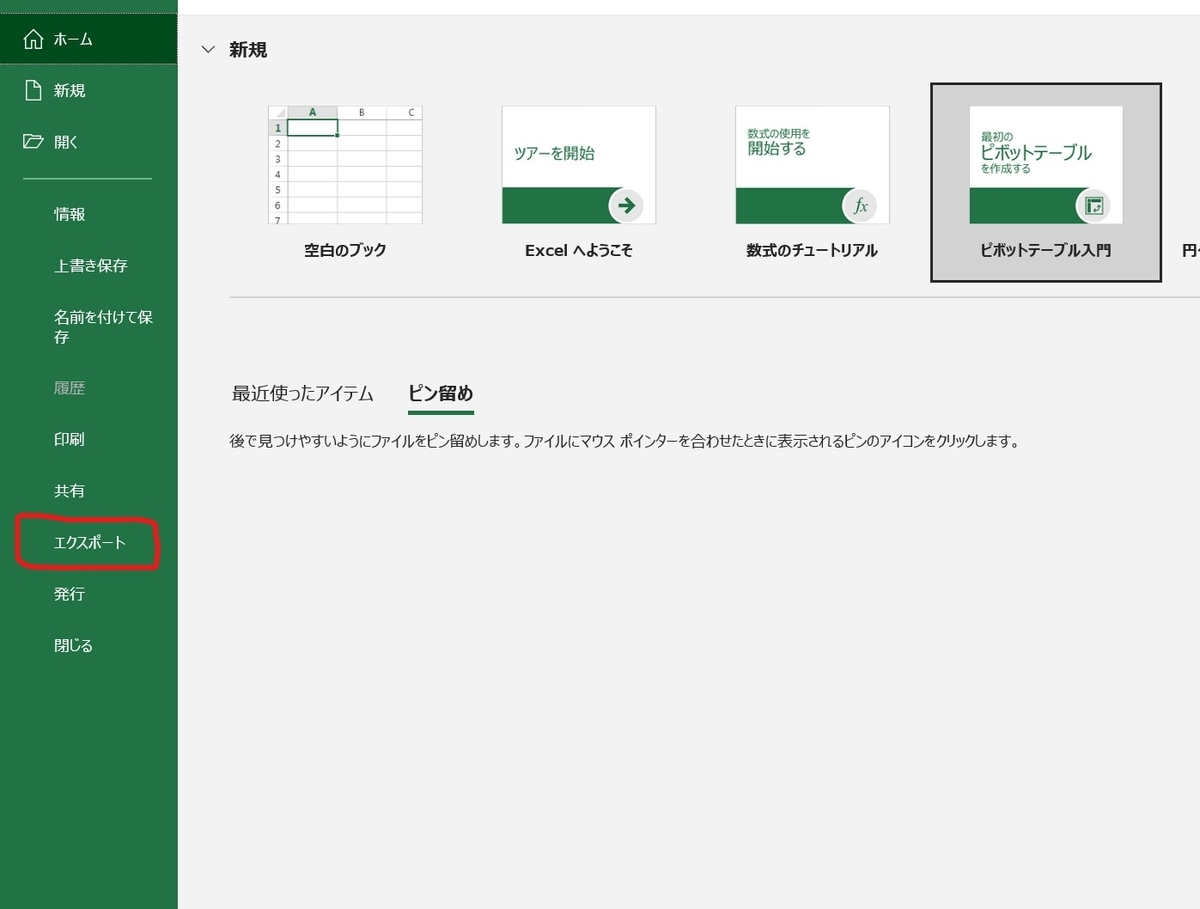Click 共有 to share the workbook
1200x909 pixels.
tap(68, 490)
